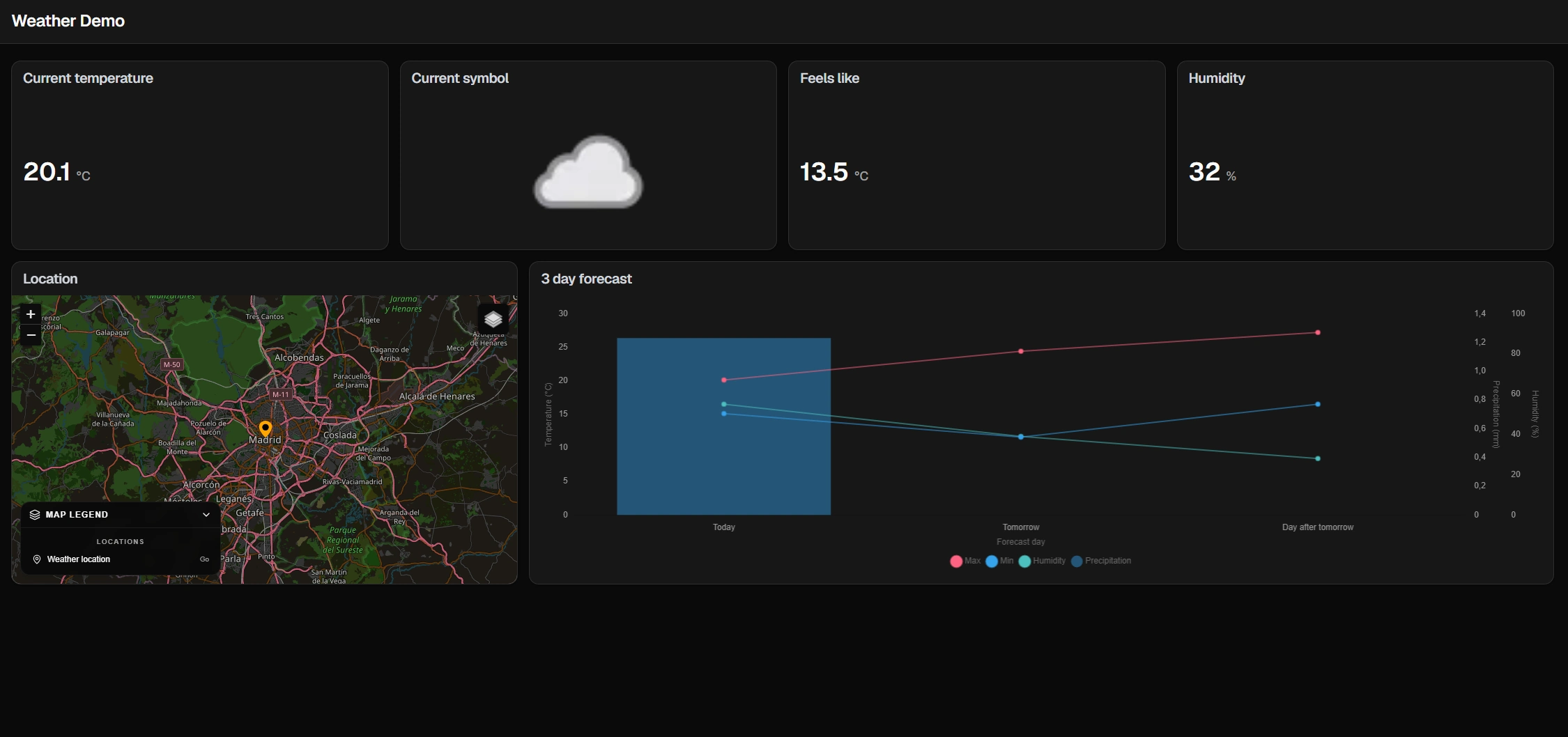The height and width of the screenshot is (737, 1568).
Task: Click Galapagar label on the map
Action: pyautogui.click(x=112, y=332)
